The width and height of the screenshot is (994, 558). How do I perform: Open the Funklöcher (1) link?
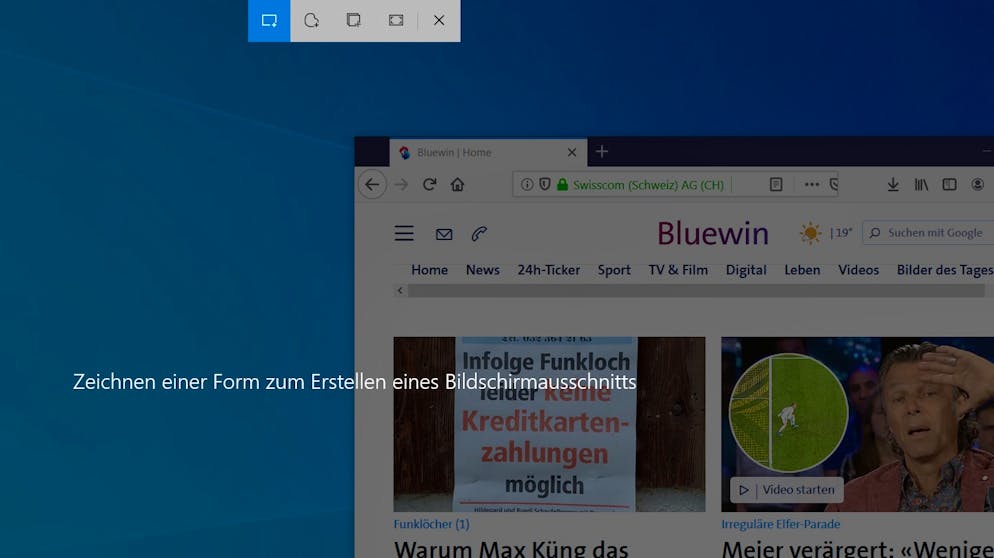pyautogui.click(x=431, y=524)
